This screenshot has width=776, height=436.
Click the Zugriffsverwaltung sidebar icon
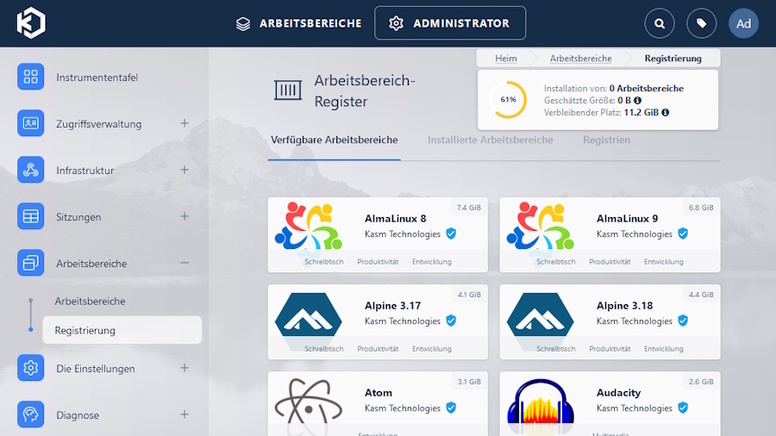pyautogui.click(x=30, y=123)
